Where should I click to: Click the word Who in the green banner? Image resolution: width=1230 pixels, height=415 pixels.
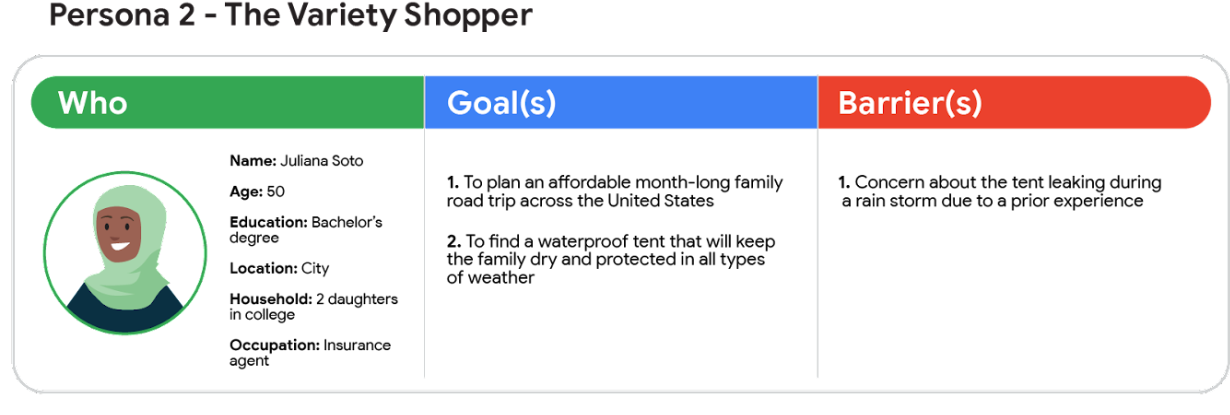[x=93, y=103]
